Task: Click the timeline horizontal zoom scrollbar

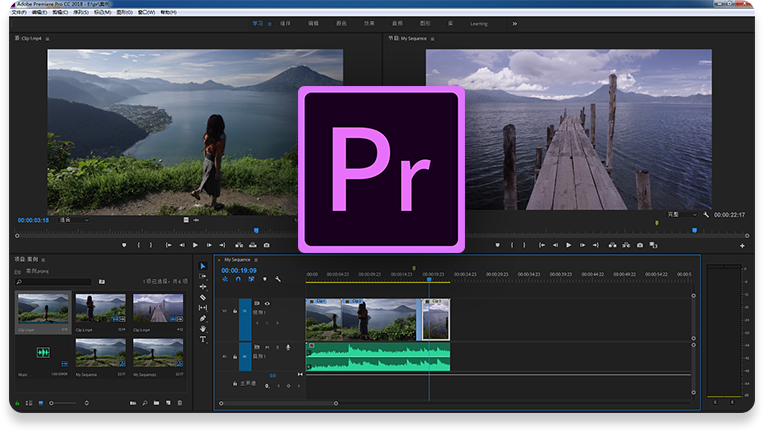Action: pyautogui.click(x=278, y=403)
